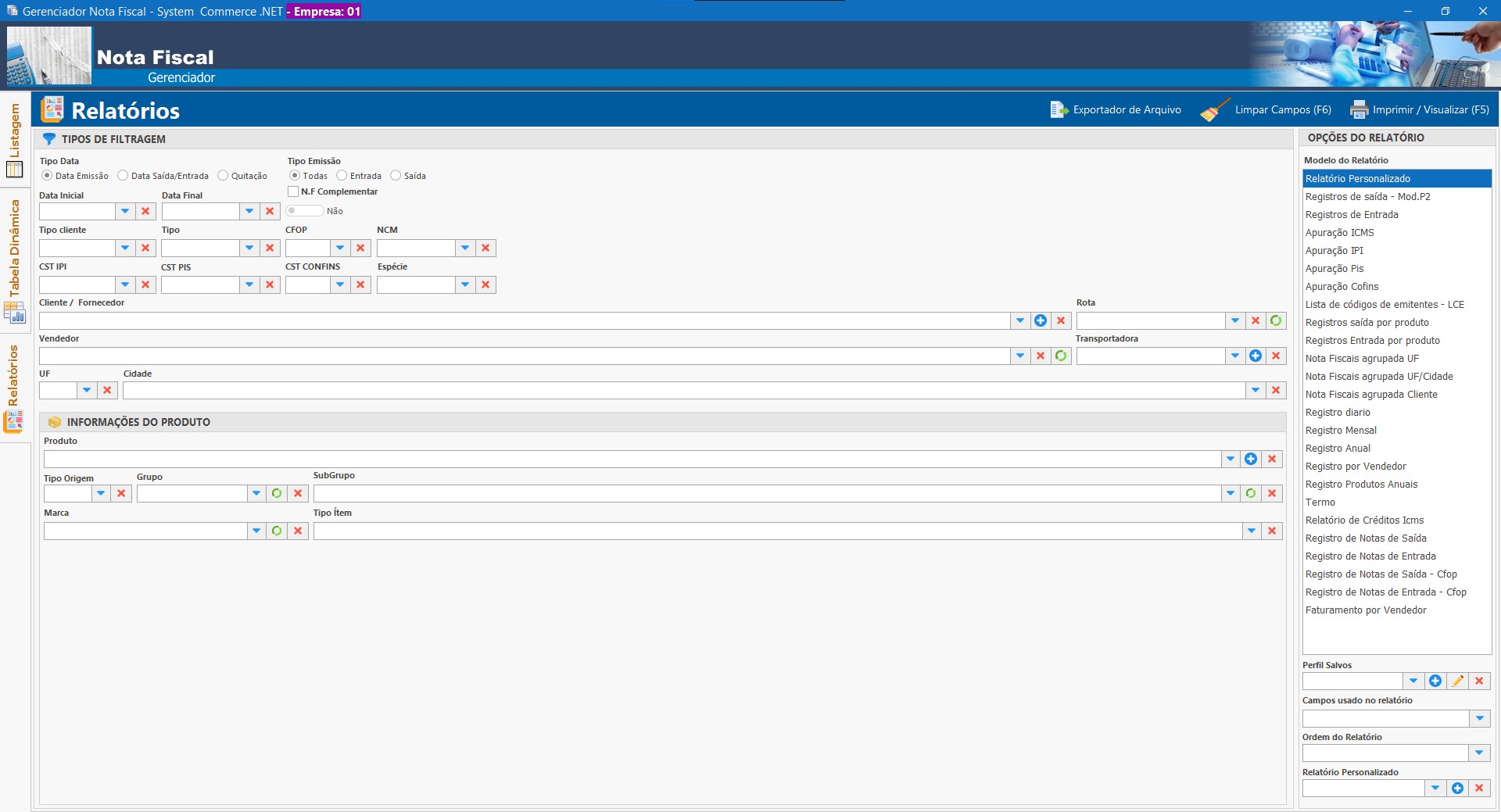Enable the N.F Complementar checkbox
Screen dimensions: 1501x812
(x=293, y=191)
